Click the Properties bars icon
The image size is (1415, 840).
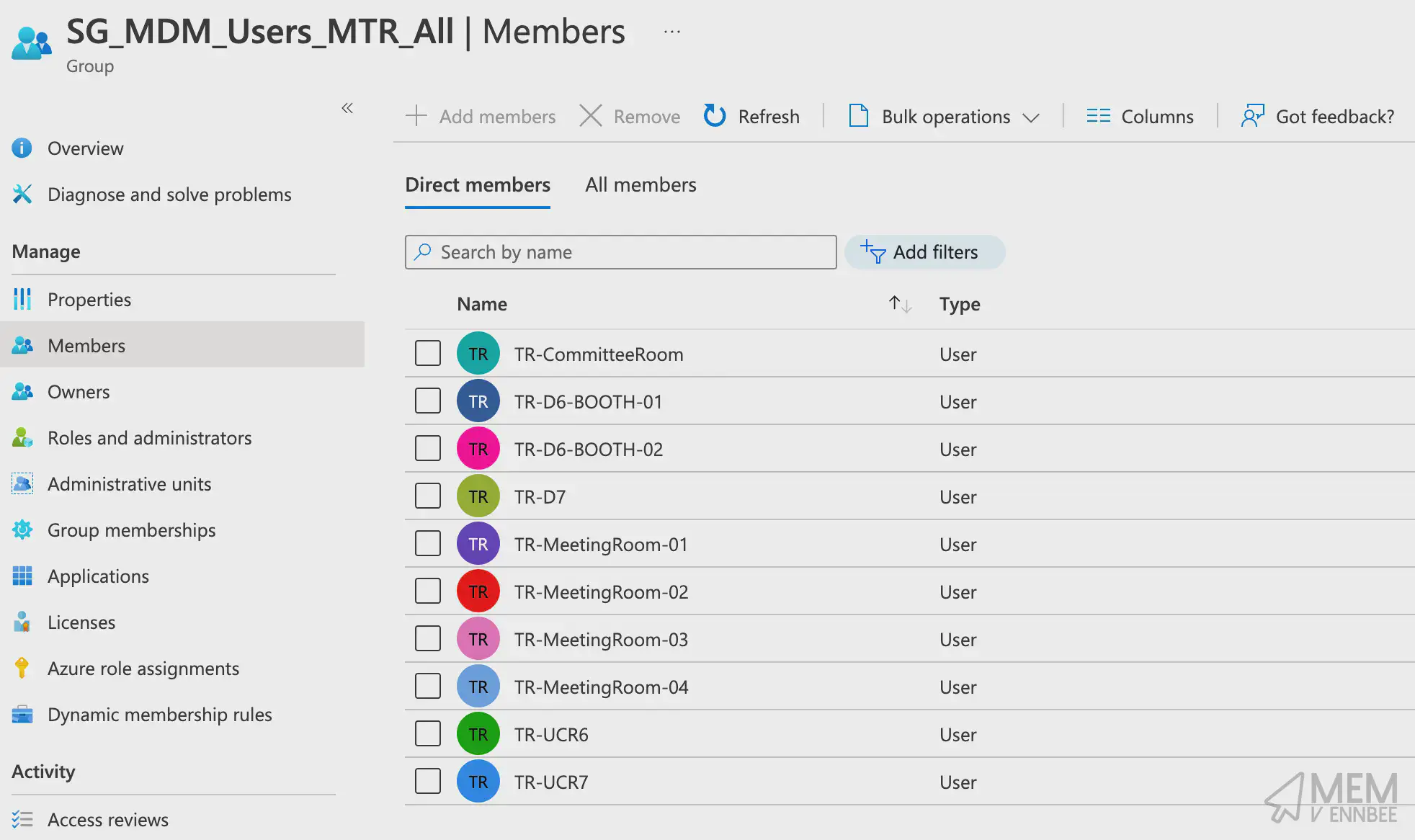tap(22, 299)
